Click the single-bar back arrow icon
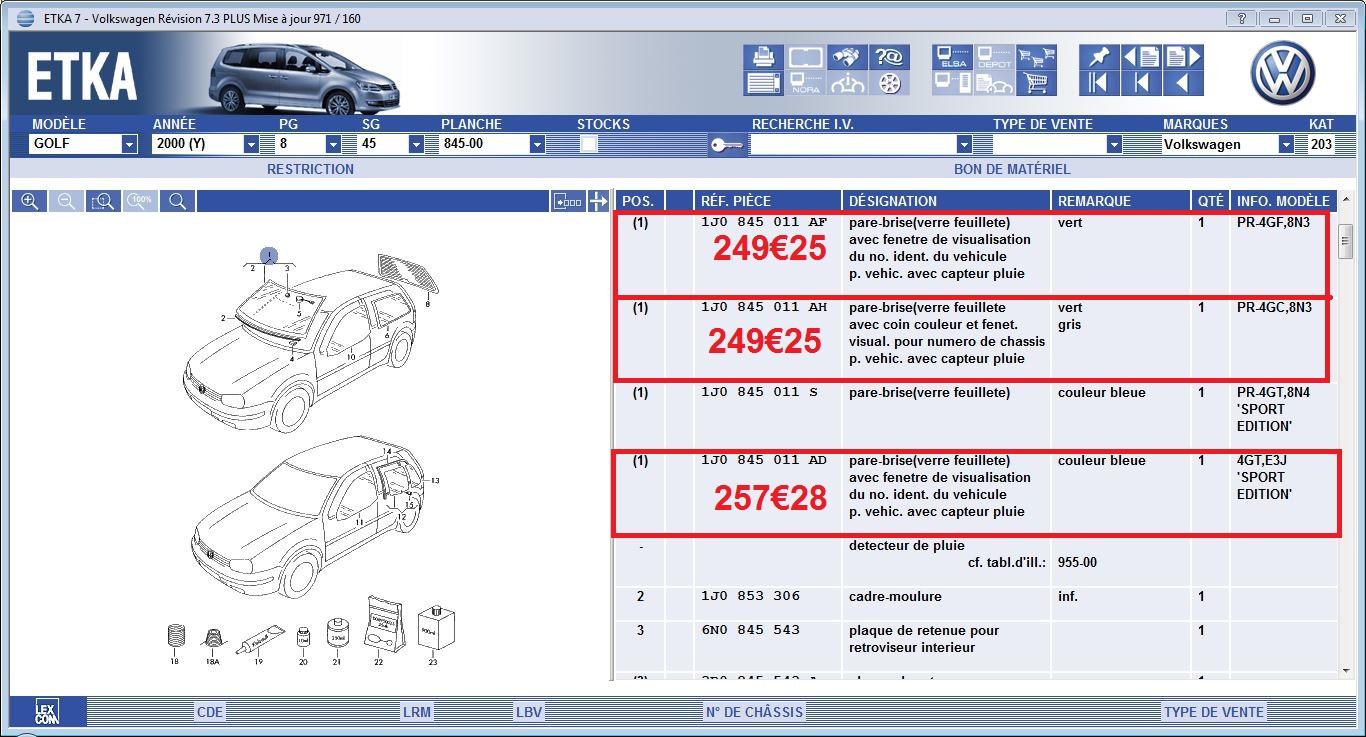1366x737 pixels. tap(1141, 83)
